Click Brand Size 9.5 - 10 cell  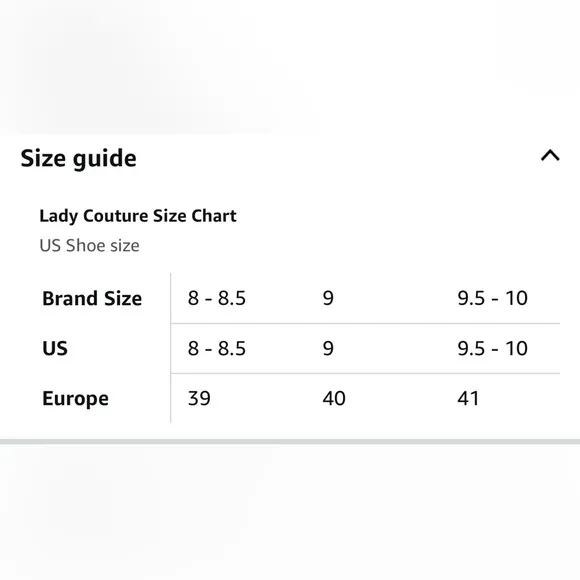coord(492,298)
